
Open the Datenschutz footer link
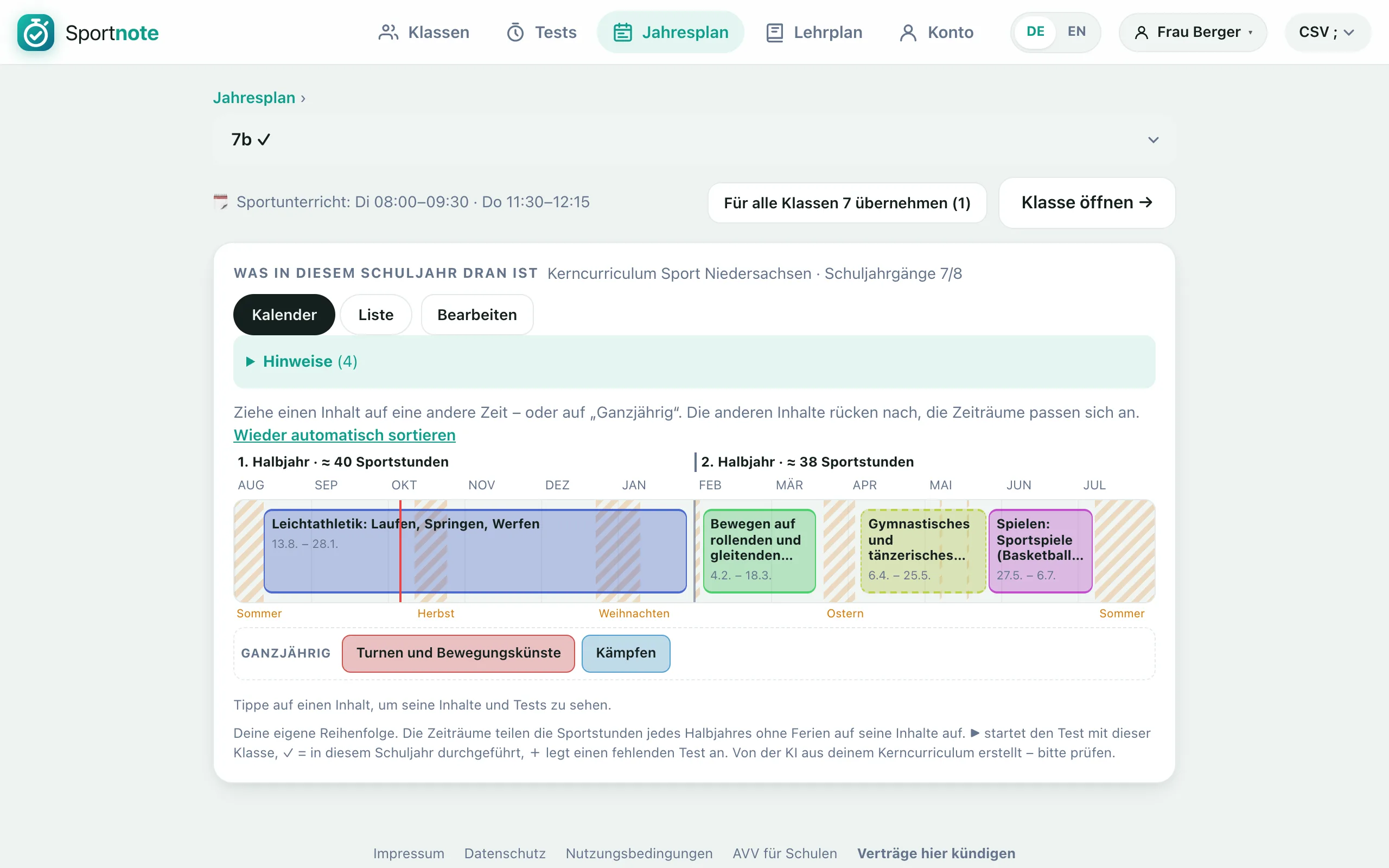pyautogui.click(x=505, y=854)
